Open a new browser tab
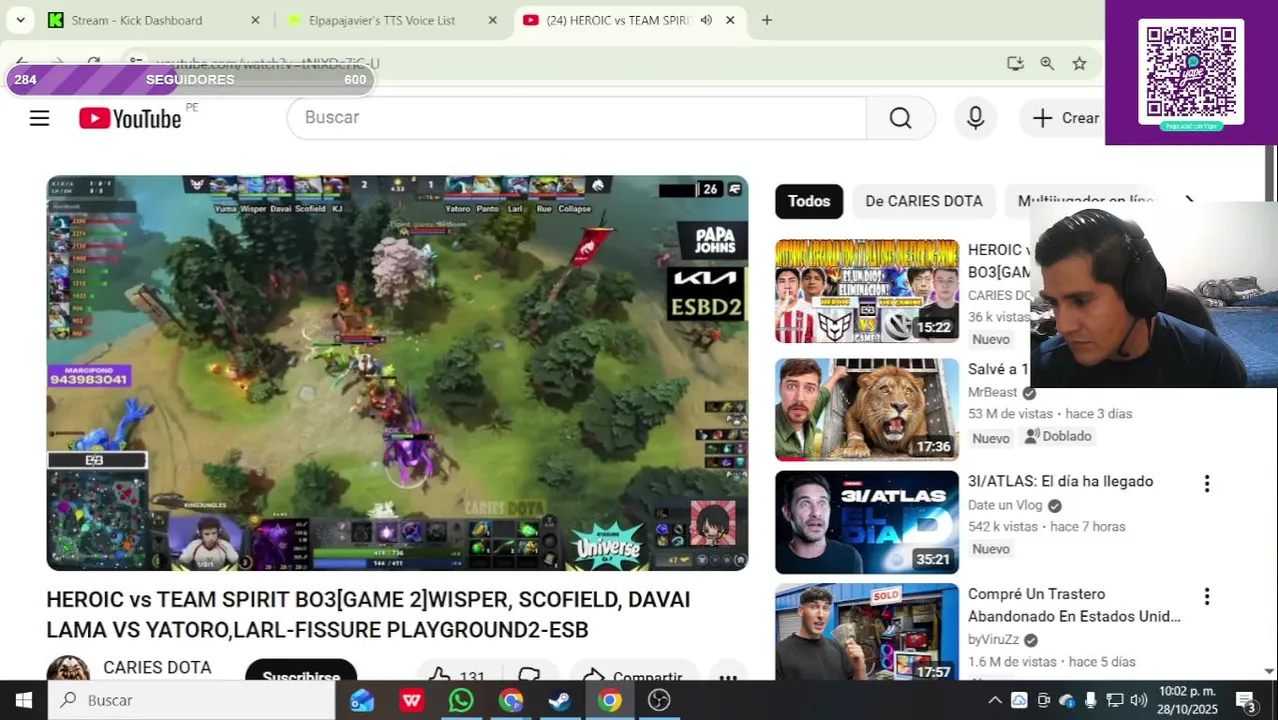 point(767,20)
